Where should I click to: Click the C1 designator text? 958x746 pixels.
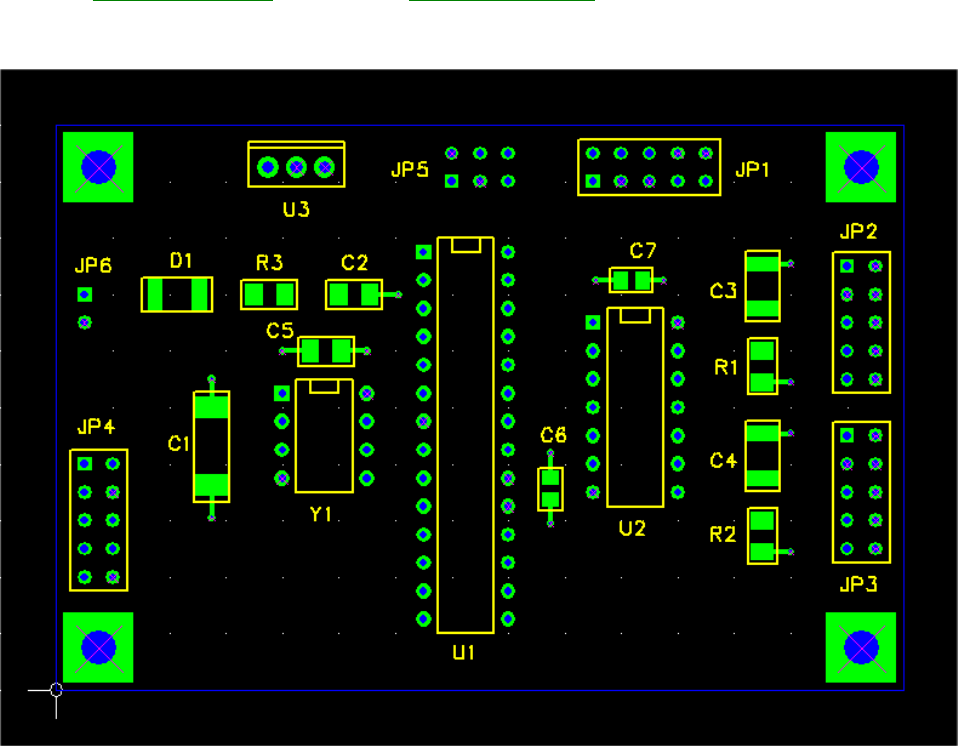[178, 444]
